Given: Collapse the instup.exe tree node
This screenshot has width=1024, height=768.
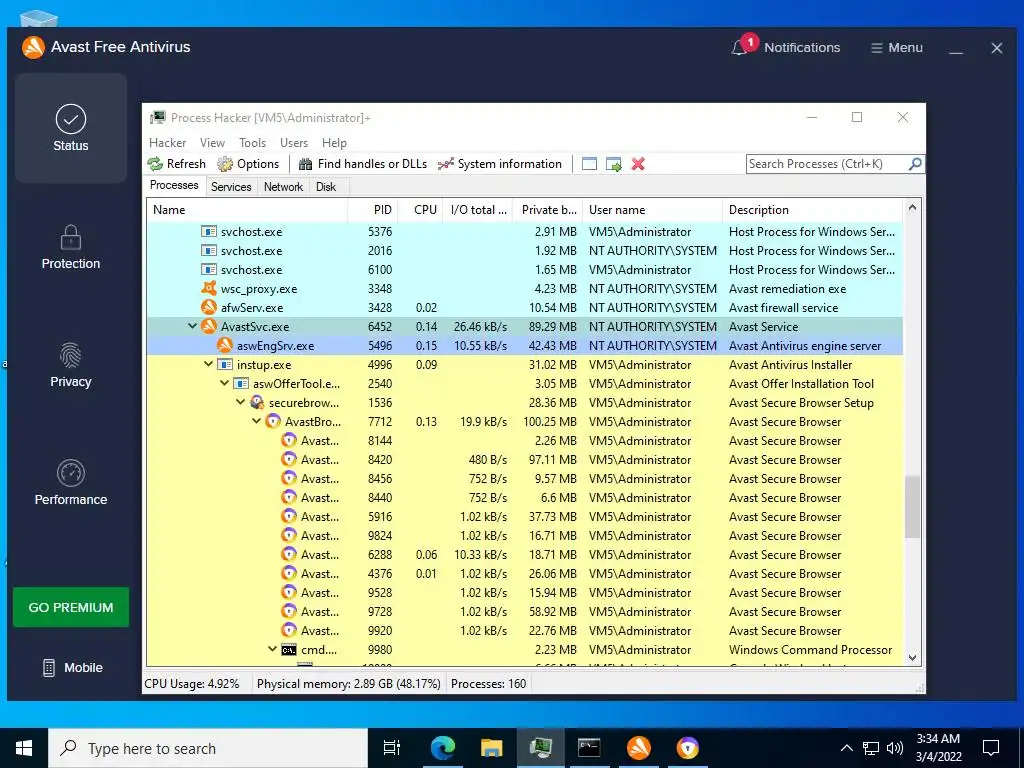Looking at the screenshot, I should click(208, 364).
